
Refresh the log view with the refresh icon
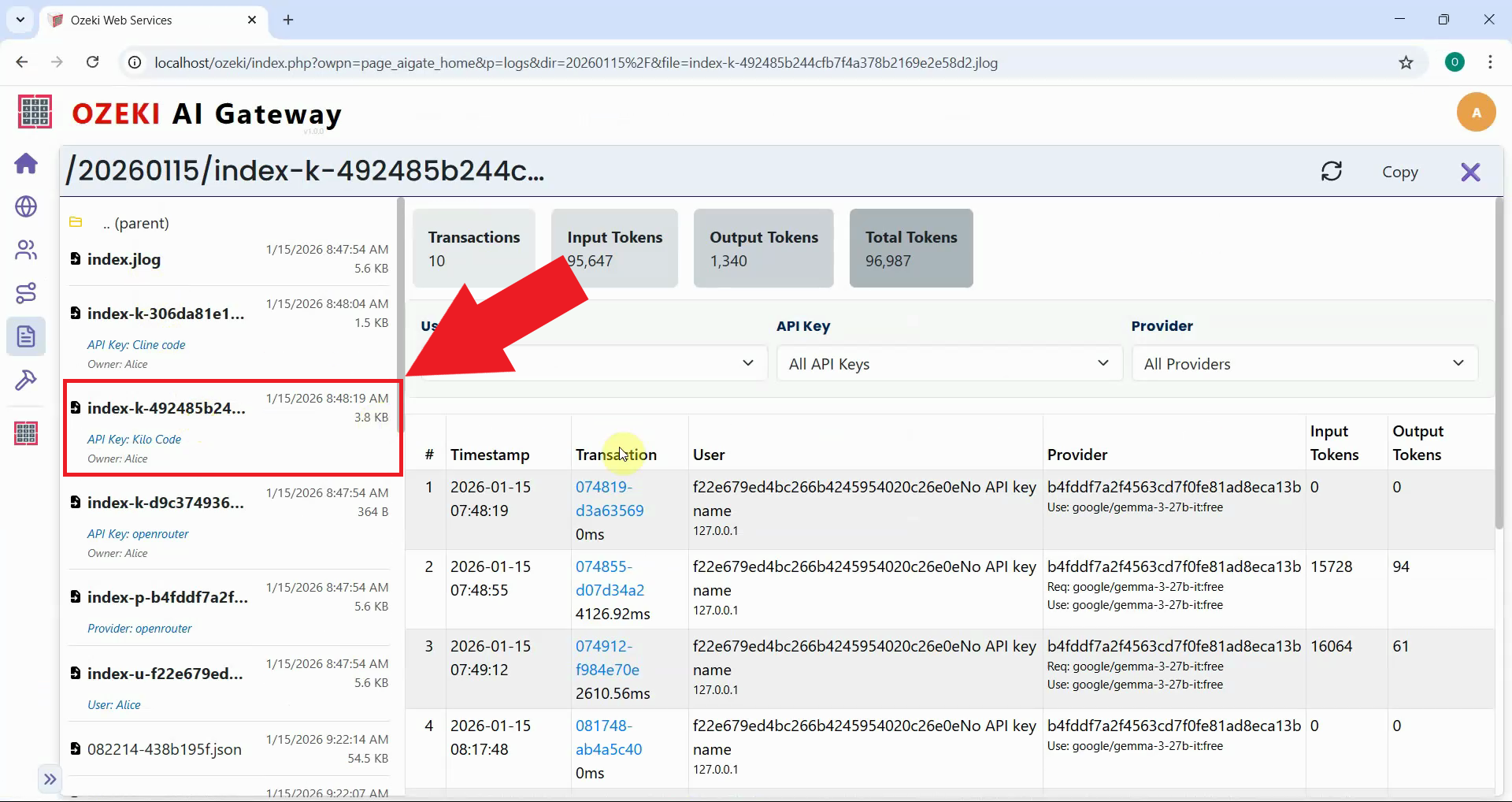1332,172
